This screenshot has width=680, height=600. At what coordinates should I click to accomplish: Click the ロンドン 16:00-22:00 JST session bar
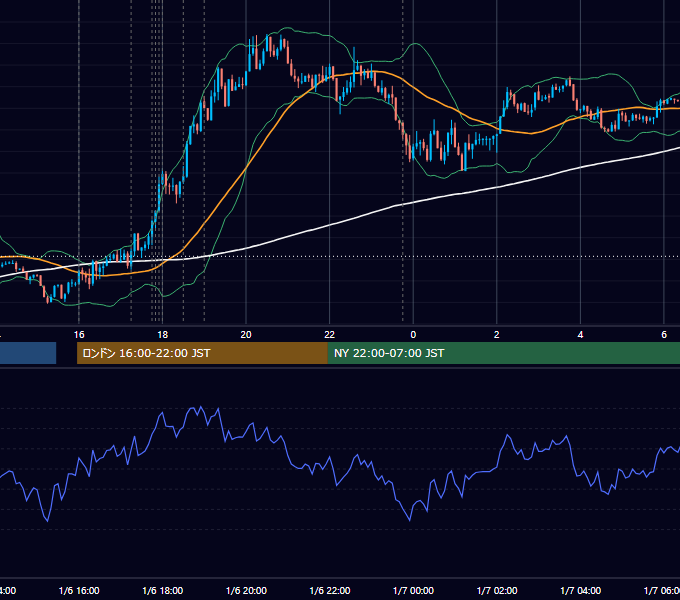tap(202, 353)
